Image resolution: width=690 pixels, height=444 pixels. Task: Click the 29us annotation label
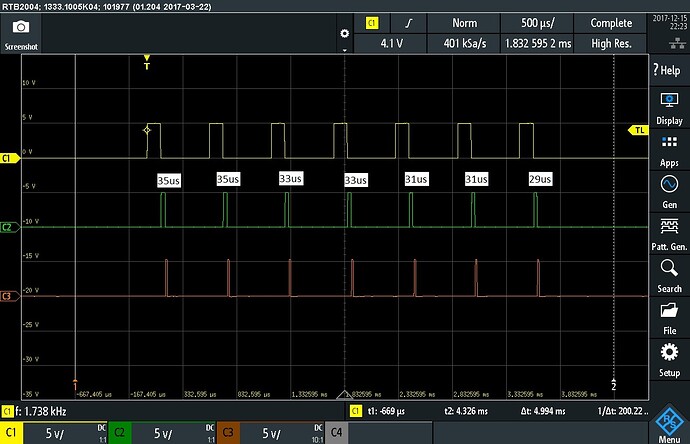540,179
